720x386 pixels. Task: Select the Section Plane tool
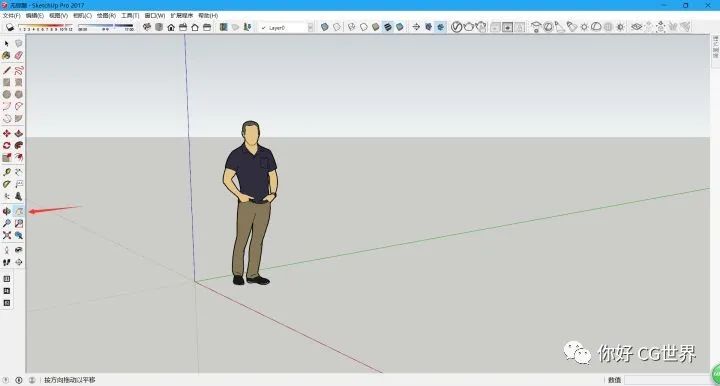point(18,262)
